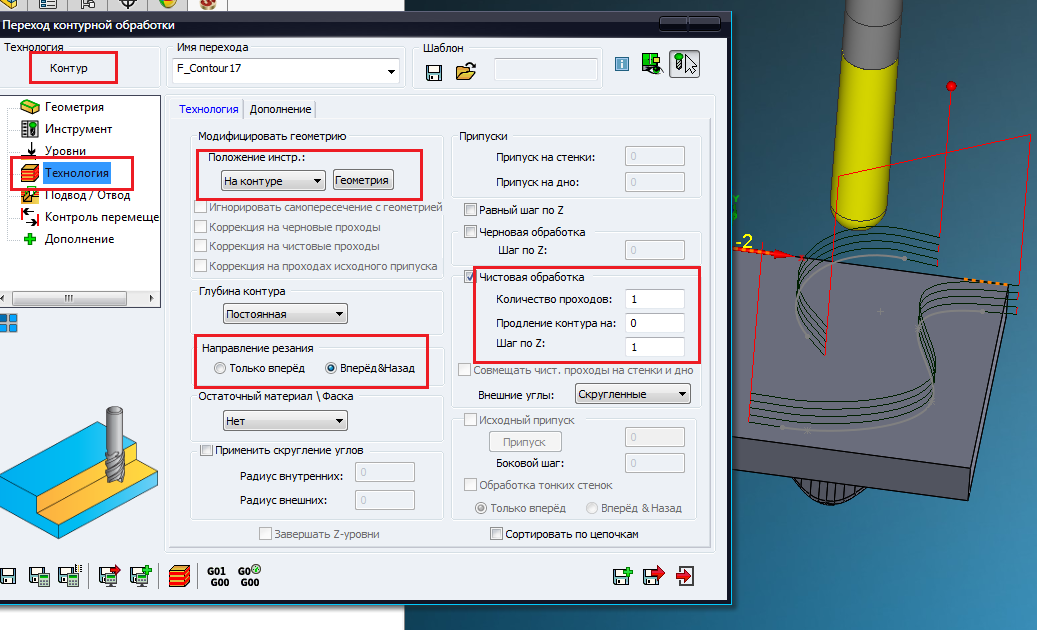This screenshot has height=630, width=1037.
Task: Click the monitor icon with red arrow
Action: point(109,576)
